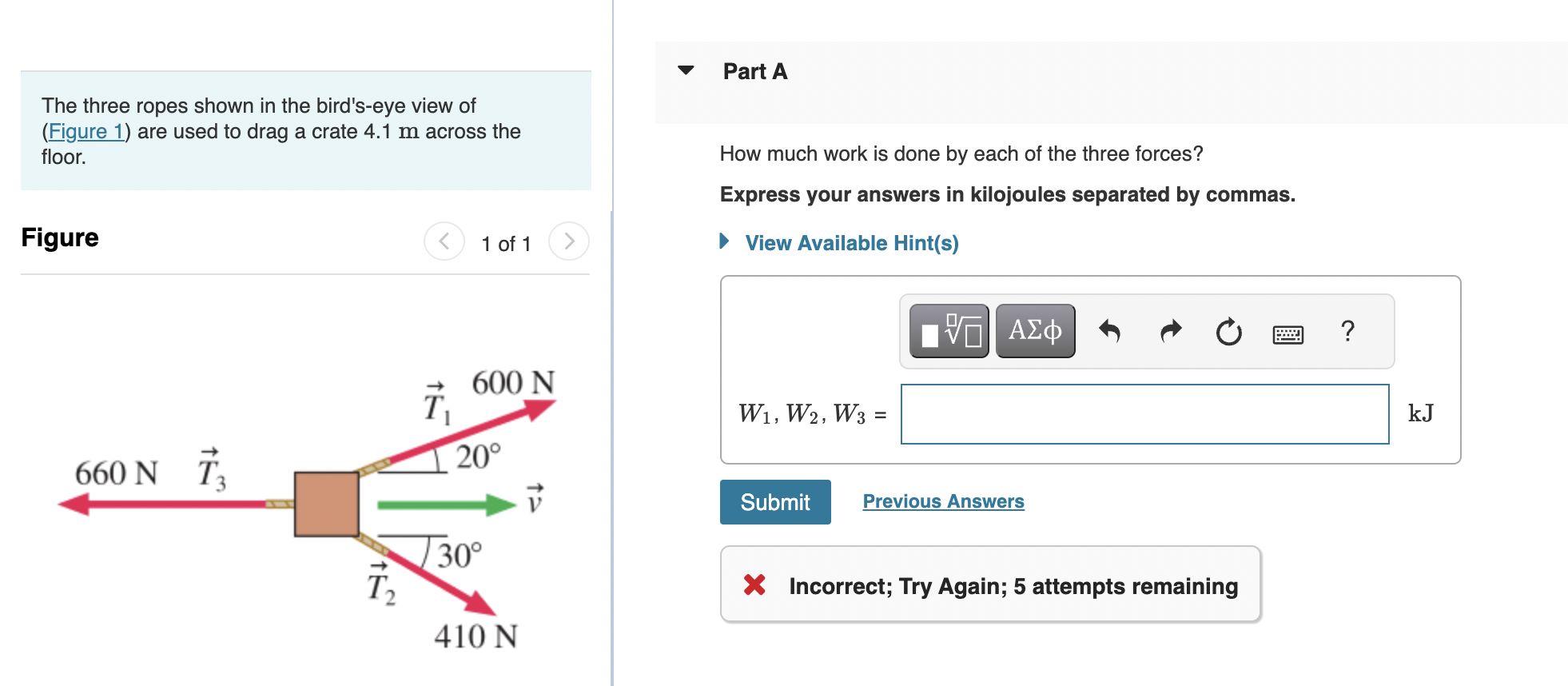Open equation editor help with the question mark
1568x686 pixels.
pyautogui.click(x=1348, y=330)
